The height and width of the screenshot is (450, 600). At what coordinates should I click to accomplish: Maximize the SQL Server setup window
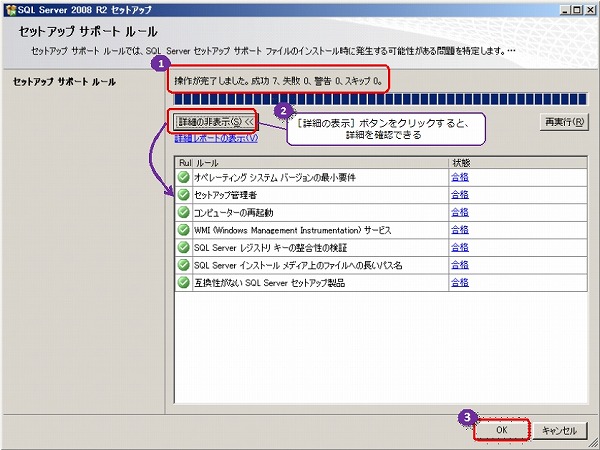[x=577, y=10]
